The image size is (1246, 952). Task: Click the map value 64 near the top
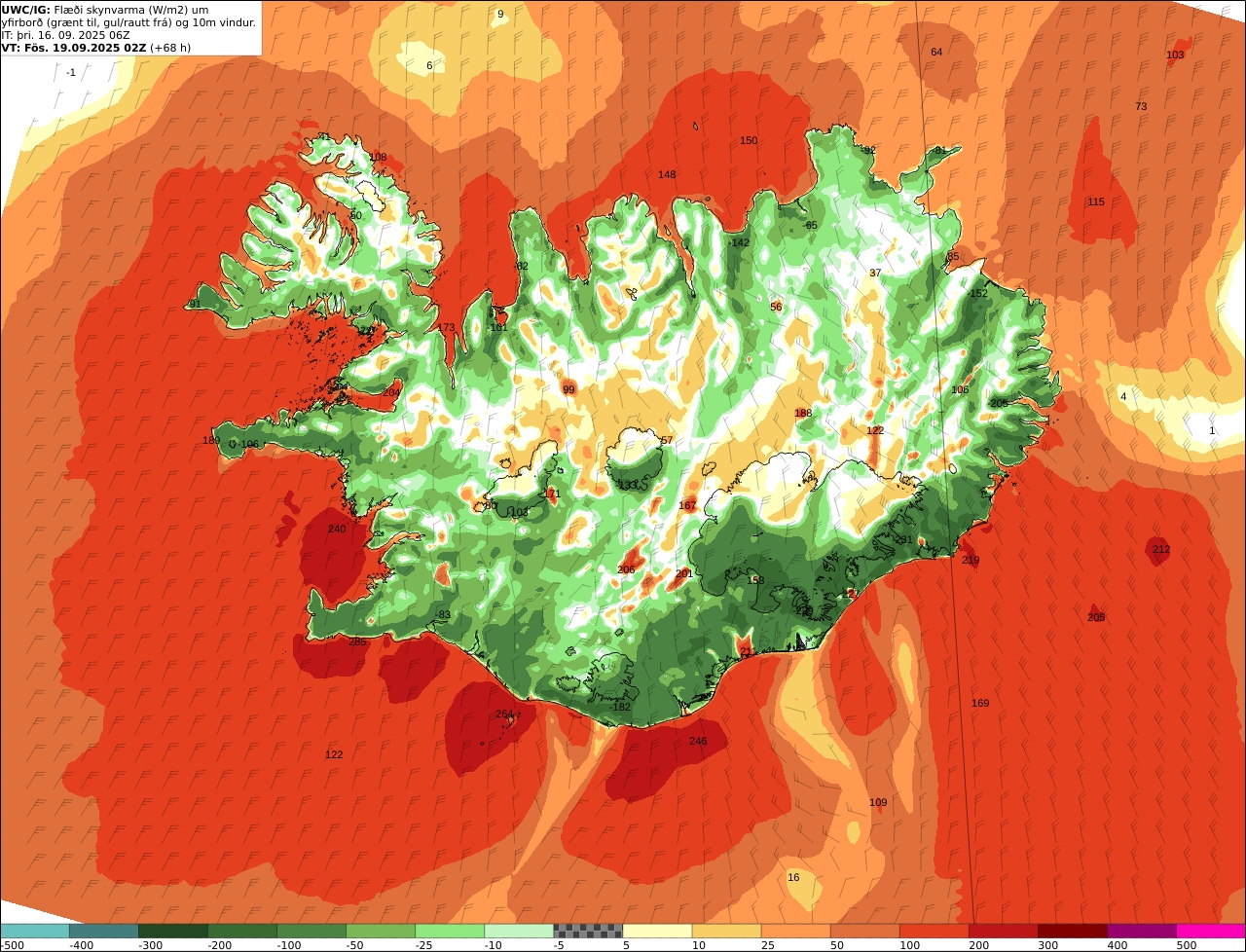(x=936, y=53)
